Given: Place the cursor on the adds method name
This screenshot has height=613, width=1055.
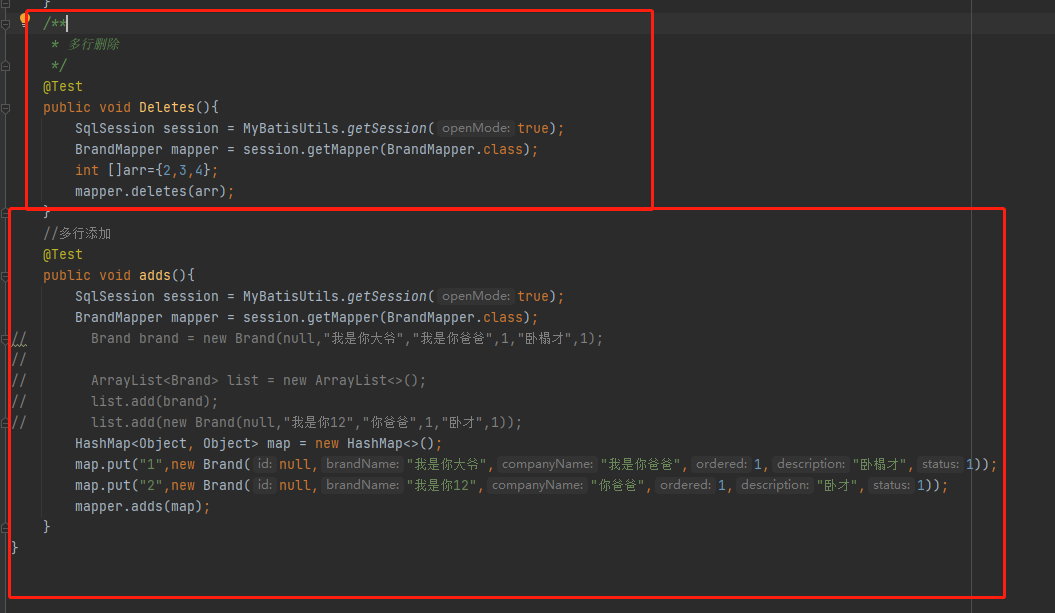Looking at the screenshot, I should (155, 275).
